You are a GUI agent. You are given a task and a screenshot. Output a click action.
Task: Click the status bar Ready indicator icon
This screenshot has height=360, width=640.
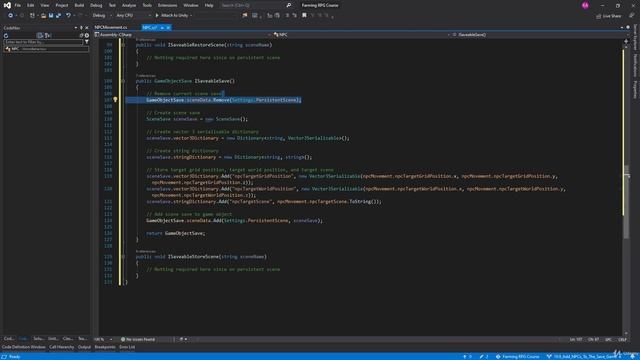point(4,356)
